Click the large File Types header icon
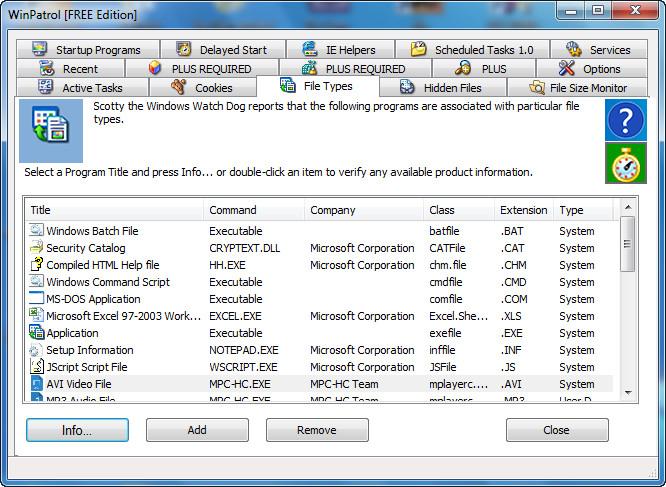 point(51,131)
